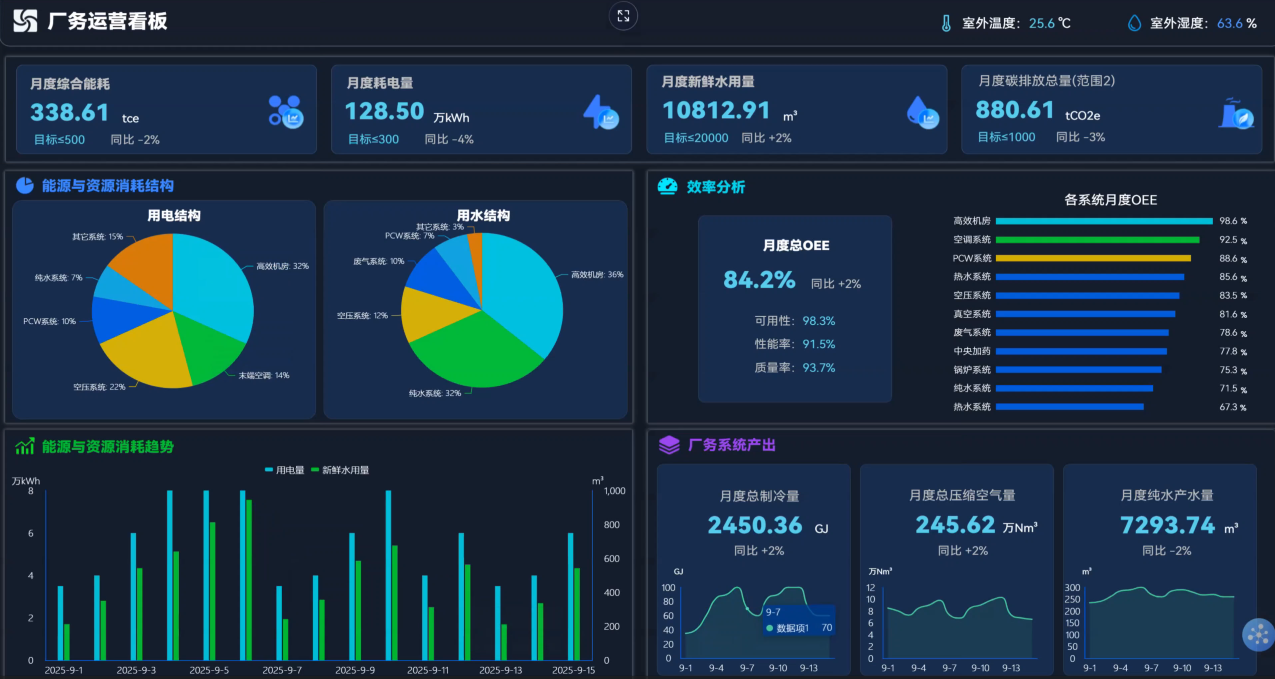The height and width of the screenshot is (679, 1275).
Task: Click the 目标≤500 target label
Action: tap(59, 140)
